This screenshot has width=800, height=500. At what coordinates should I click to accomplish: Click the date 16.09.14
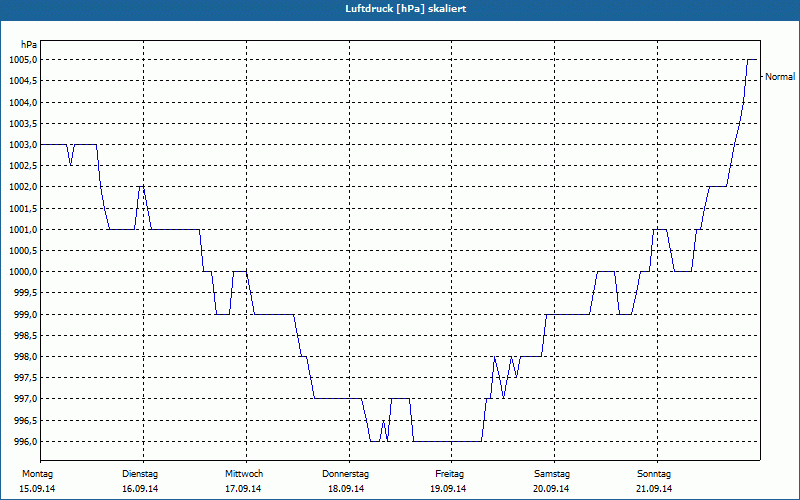(x=140, y=489)
